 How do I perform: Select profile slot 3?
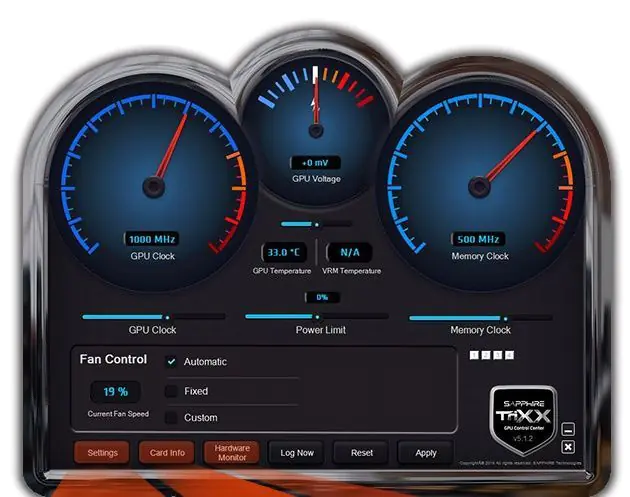click(x=497, y=355)
